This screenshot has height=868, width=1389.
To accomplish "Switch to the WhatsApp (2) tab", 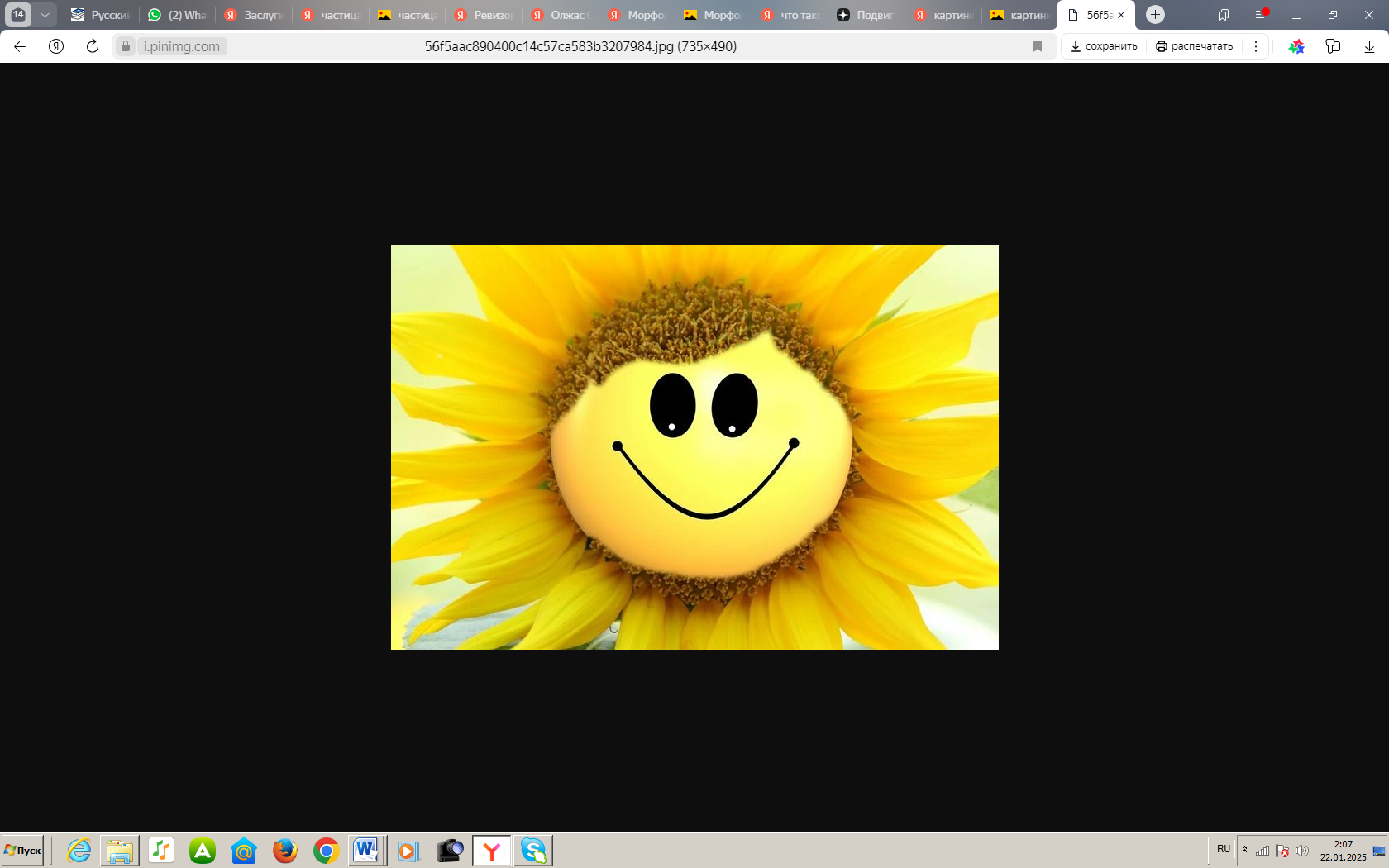I will tap(178, 15).
